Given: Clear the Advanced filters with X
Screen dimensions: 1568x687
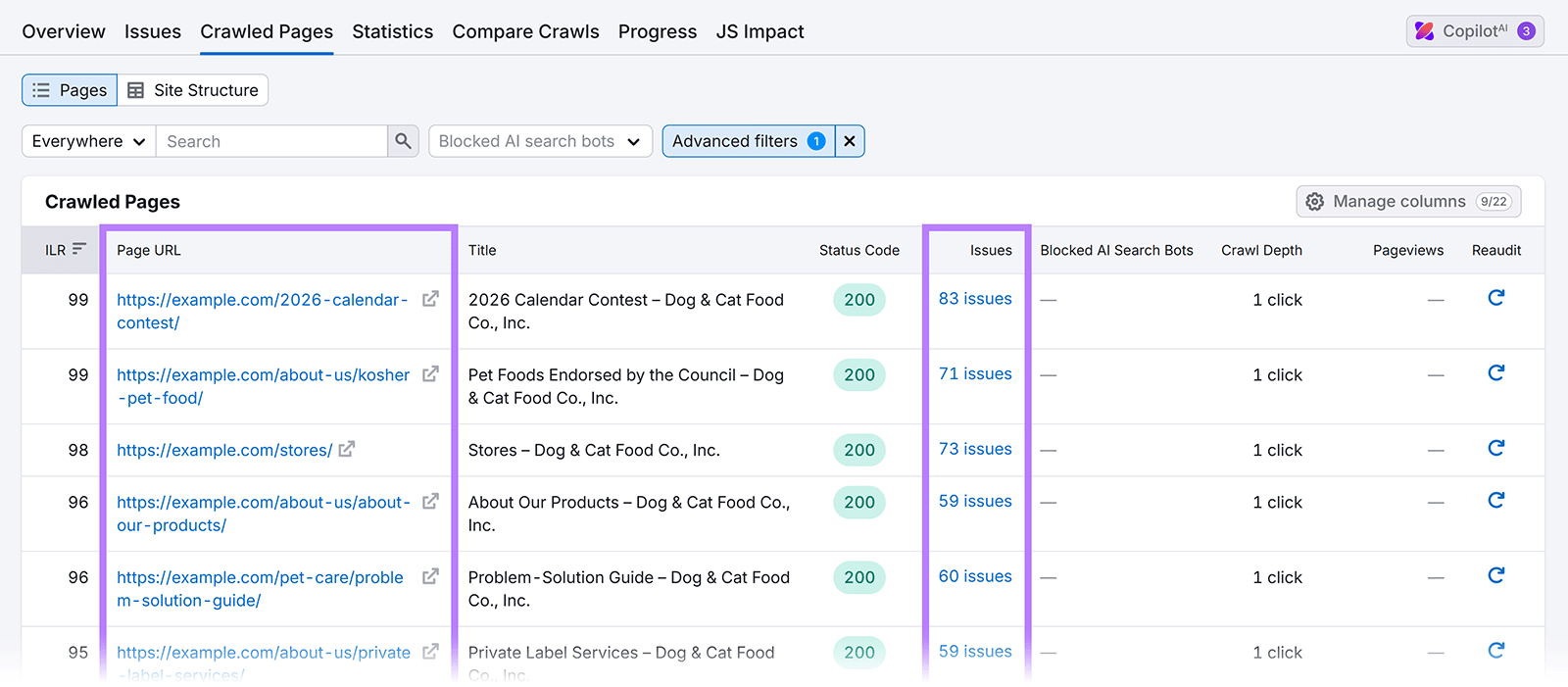Looking at the screenshot, I should (x=850, y=141).
